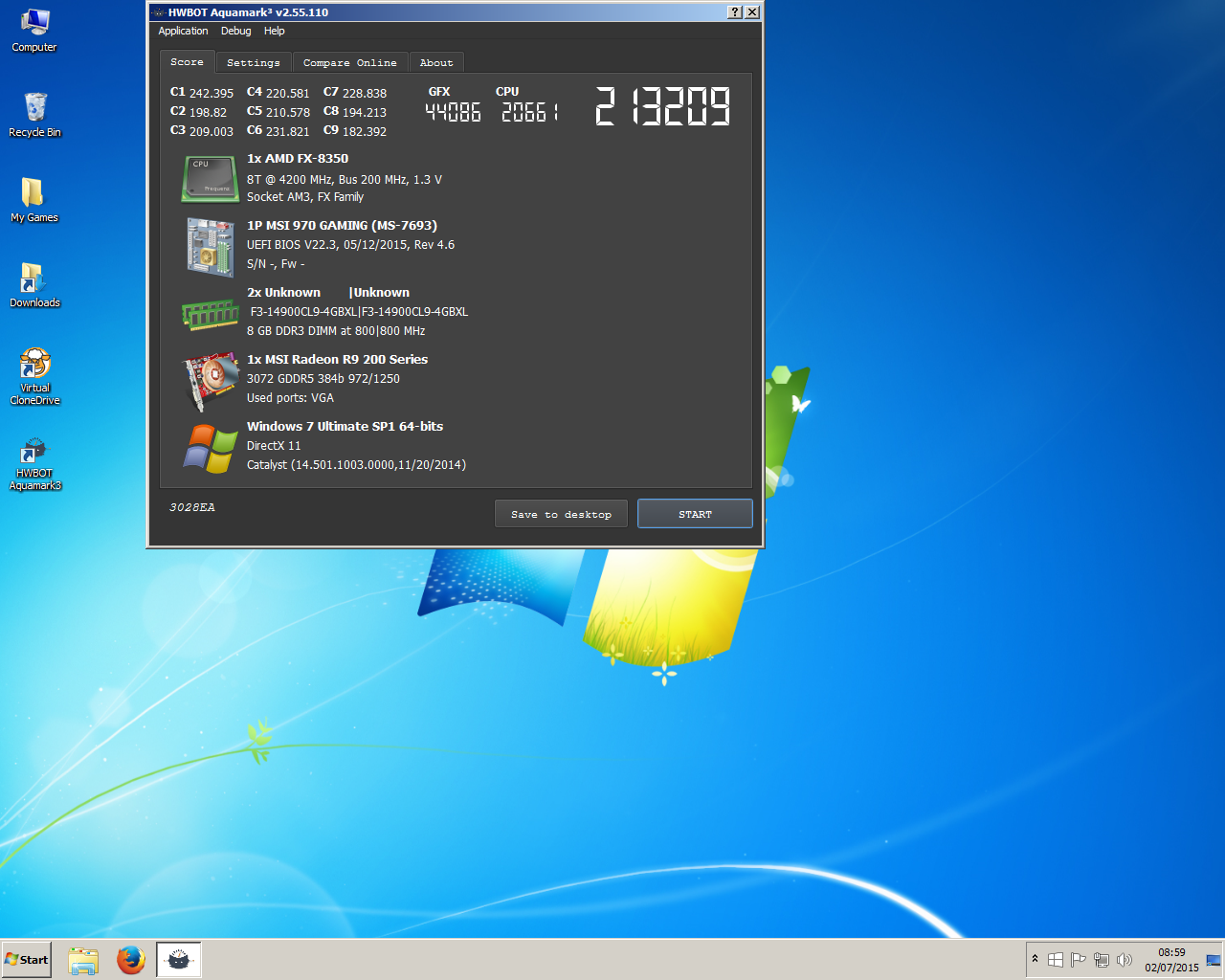This screenshot has height=980, width=1225.
Task: Click the C2 value 198.82
Action: [208, 112]
